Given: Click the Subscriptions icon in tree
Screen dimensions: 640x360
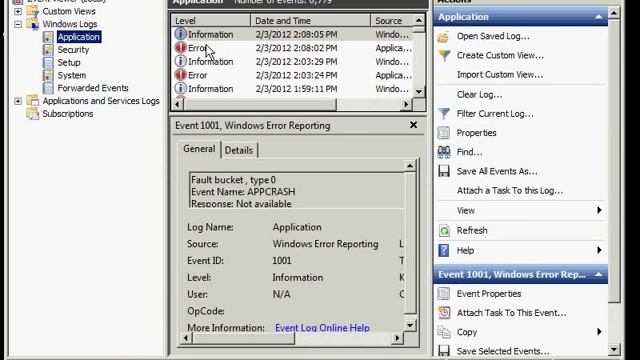Looking at the screenshot, I should (33, 113).
